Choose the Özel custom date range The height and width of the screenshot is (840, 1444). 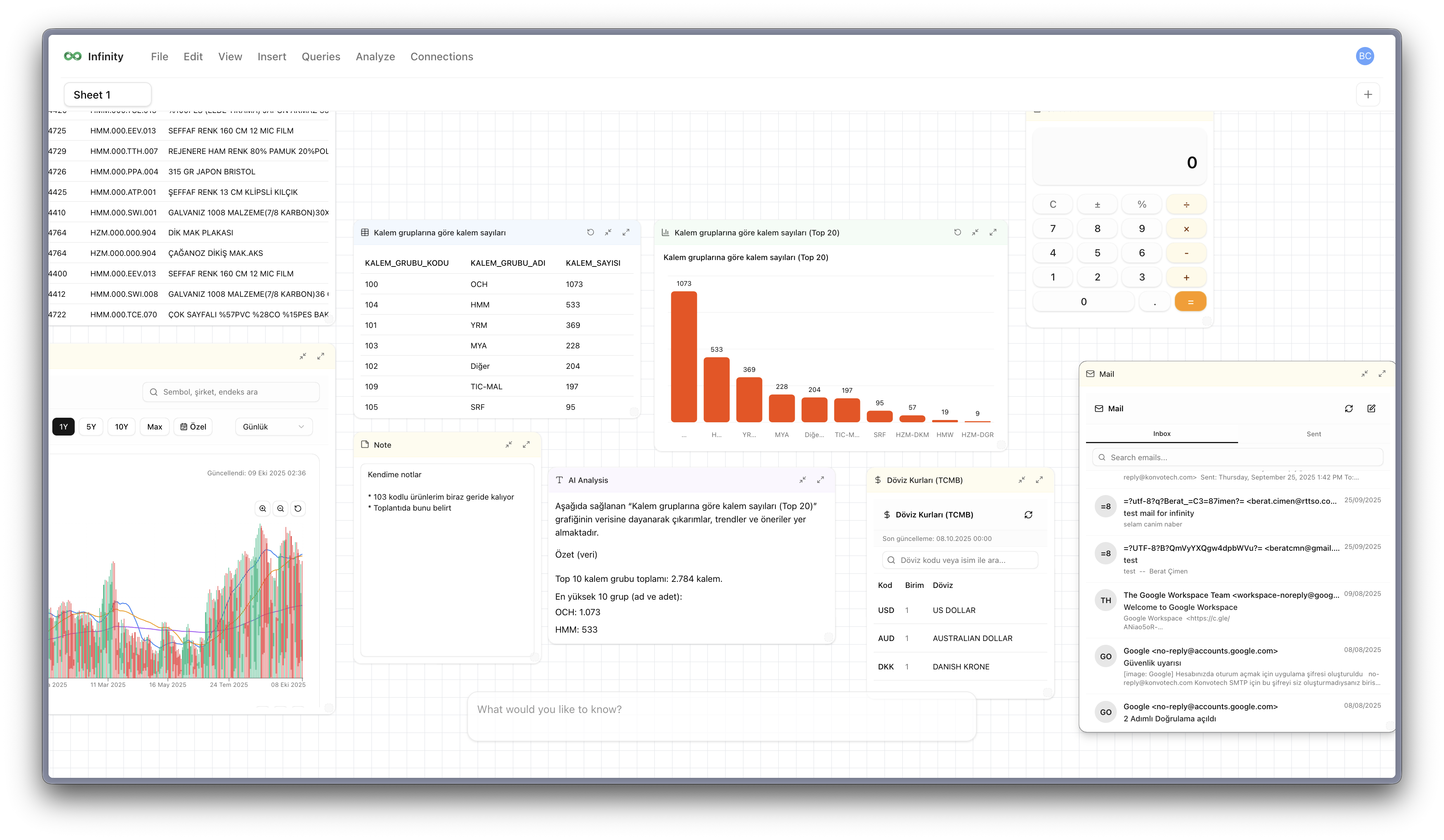tap(193, 427)
